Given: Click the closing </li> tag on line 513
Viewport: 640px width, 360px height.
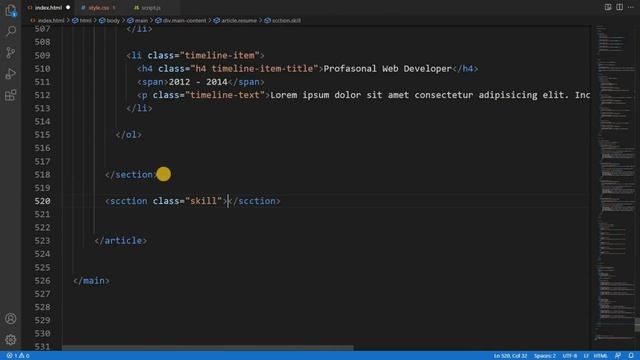Looking at the screenshot, I should click(x=139, y=108).
